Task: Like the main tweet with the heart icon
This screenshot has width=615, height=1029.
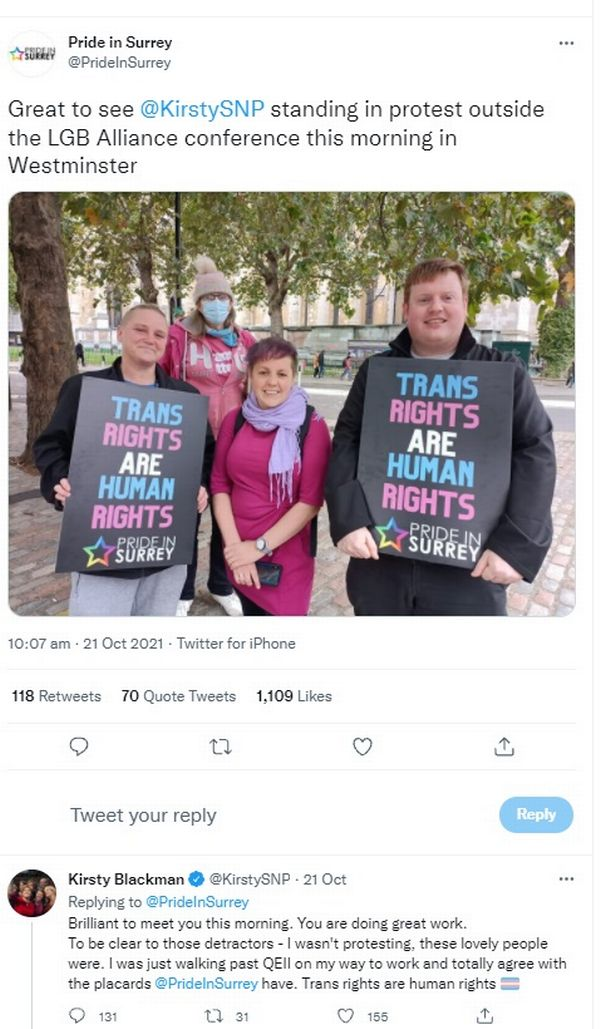Action: click(x=362, y=747)
